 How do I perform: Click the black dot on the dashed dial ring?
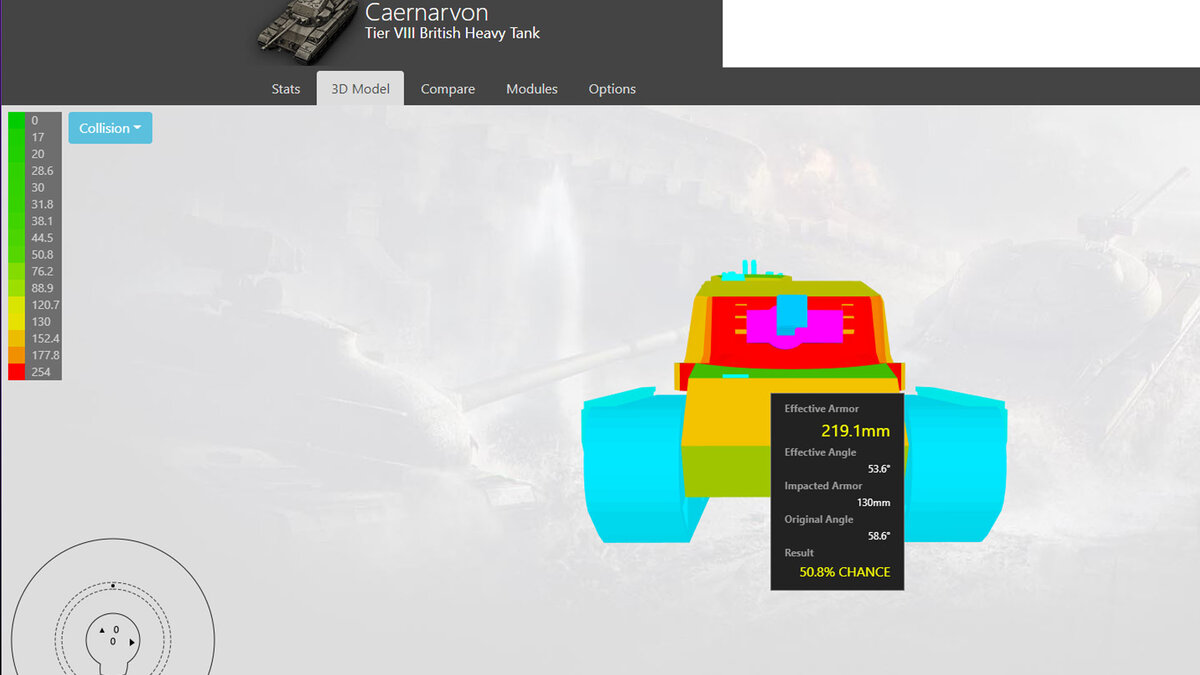pos(113,585)
